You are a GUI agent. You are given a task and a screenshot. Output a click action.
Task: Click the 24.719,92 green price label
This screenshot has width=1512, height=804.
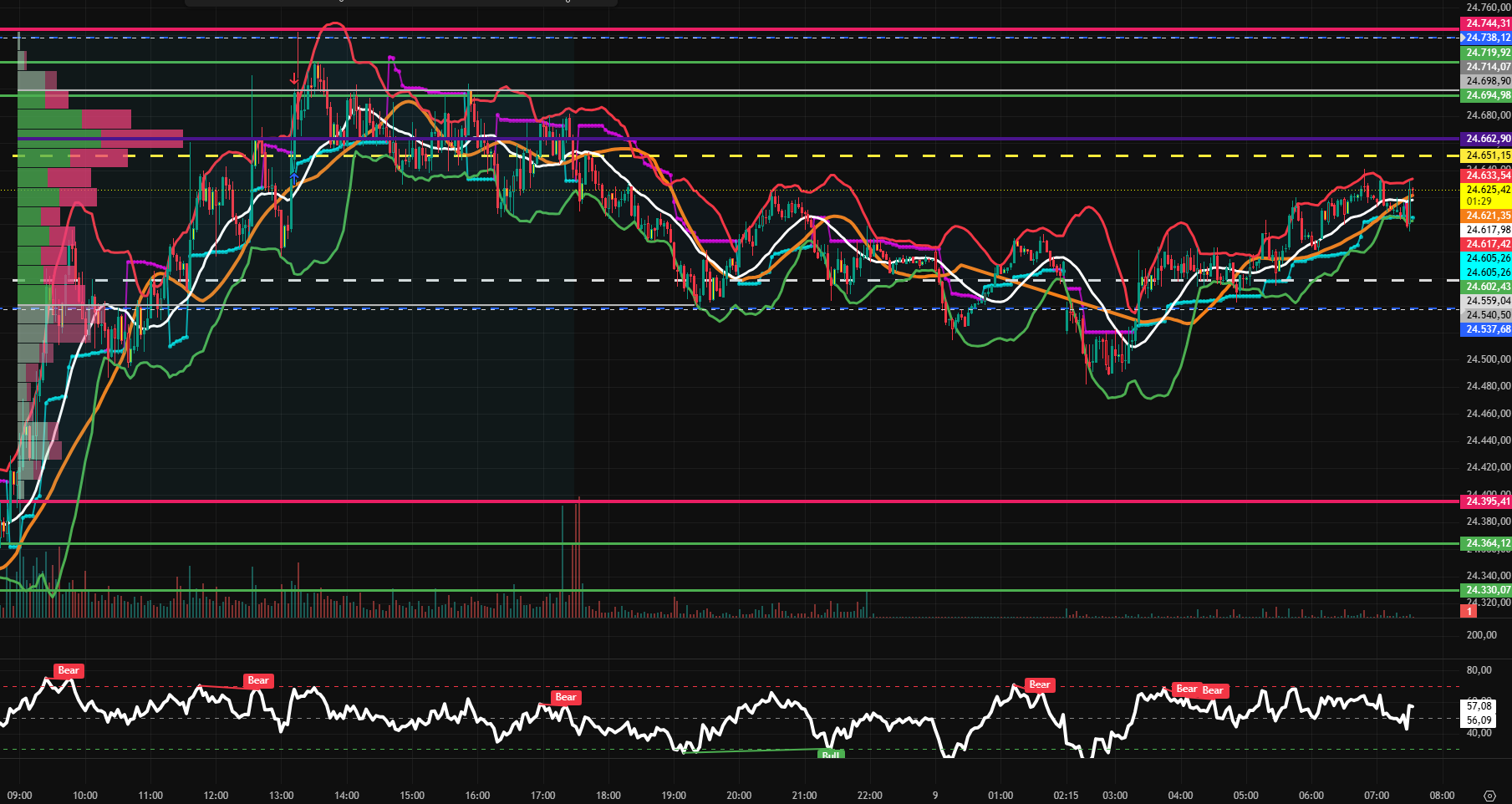(1486, 53)
